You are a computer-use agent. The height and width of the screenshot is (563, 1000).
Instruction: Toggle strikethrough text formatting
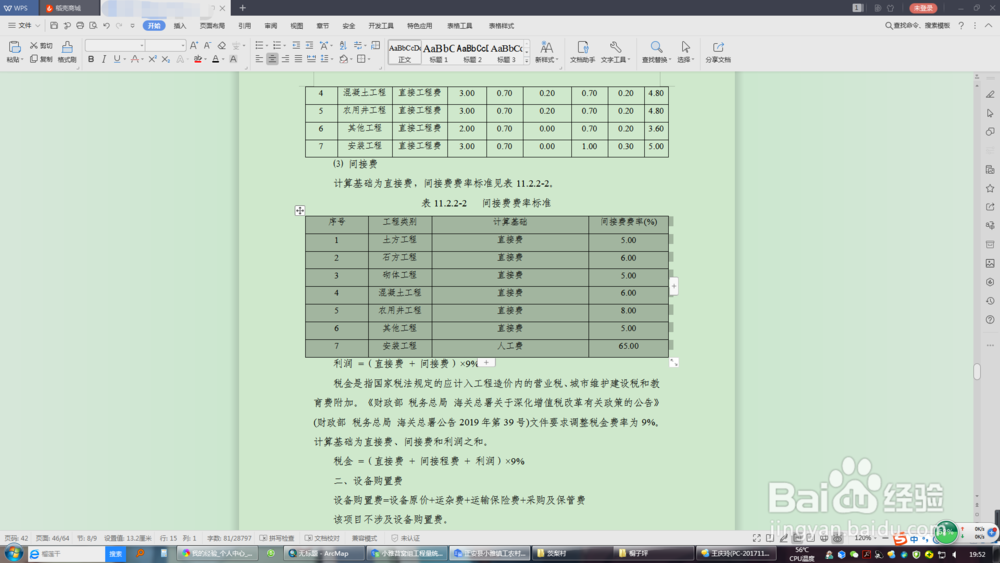[135, 59]
